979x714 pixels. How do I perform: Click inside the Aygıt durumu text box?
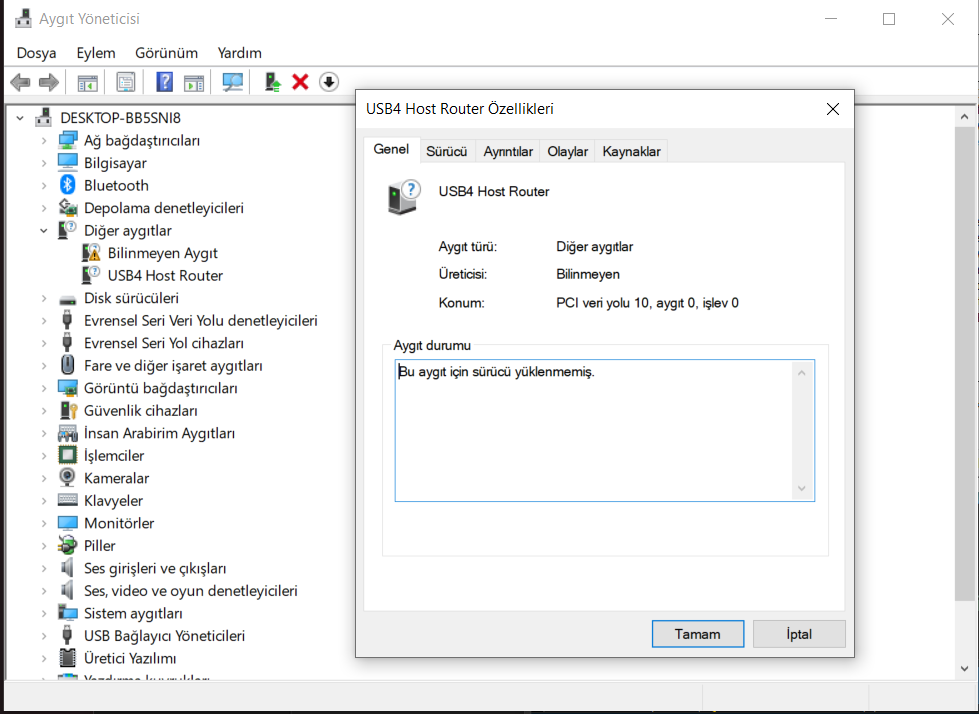pos(593,430)
